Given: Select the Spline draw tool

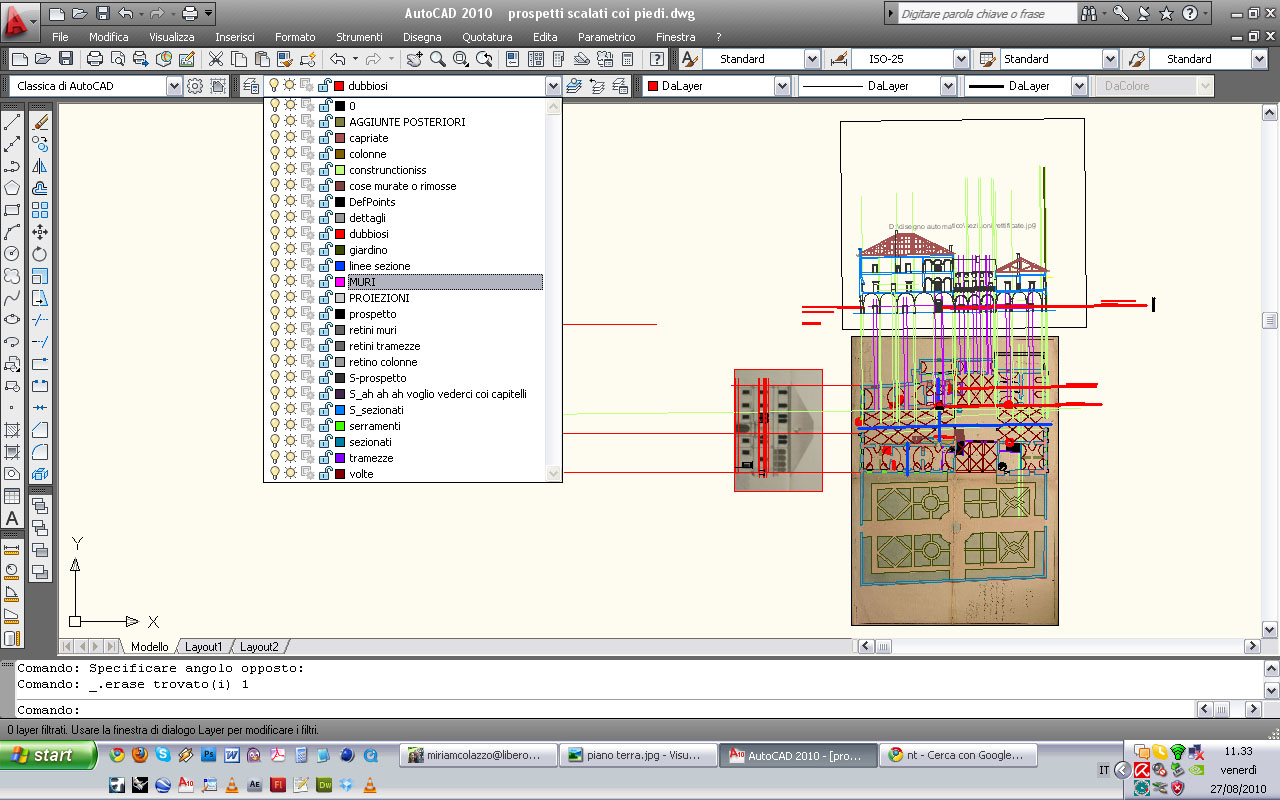Looking at the screenshot, I should 12,298.
